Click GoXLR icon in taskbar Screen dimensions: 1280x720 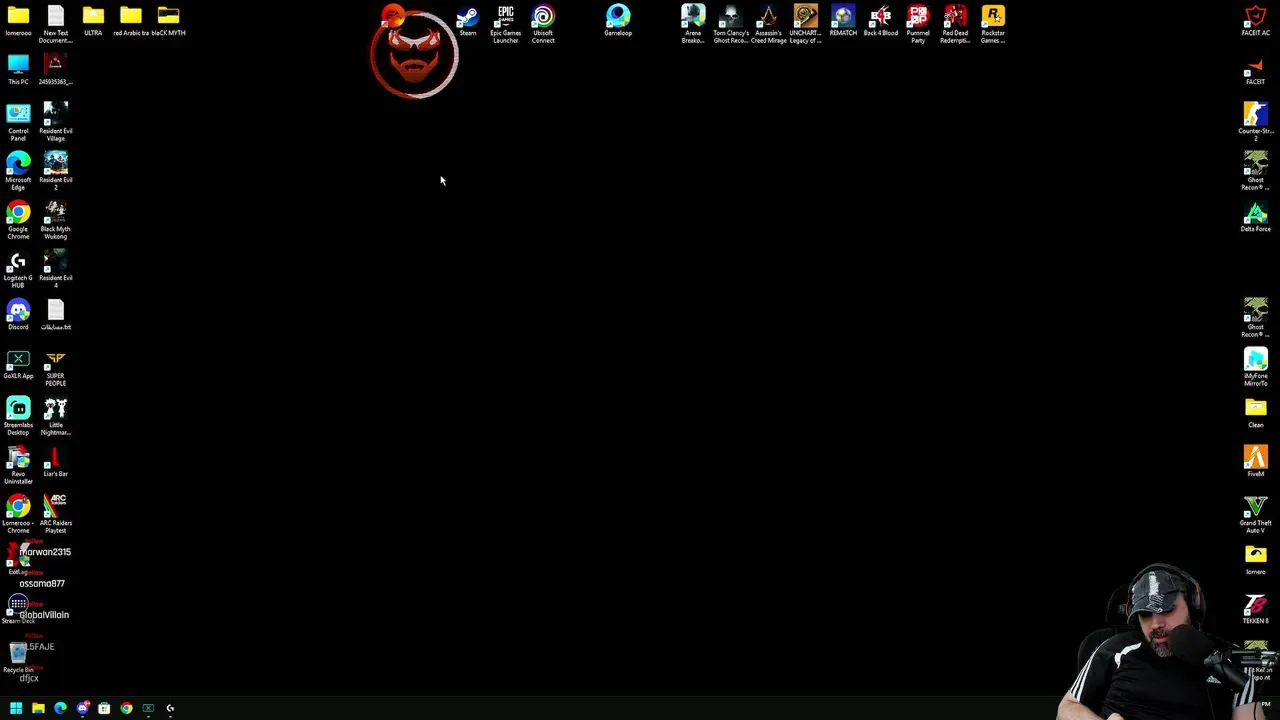148,708
